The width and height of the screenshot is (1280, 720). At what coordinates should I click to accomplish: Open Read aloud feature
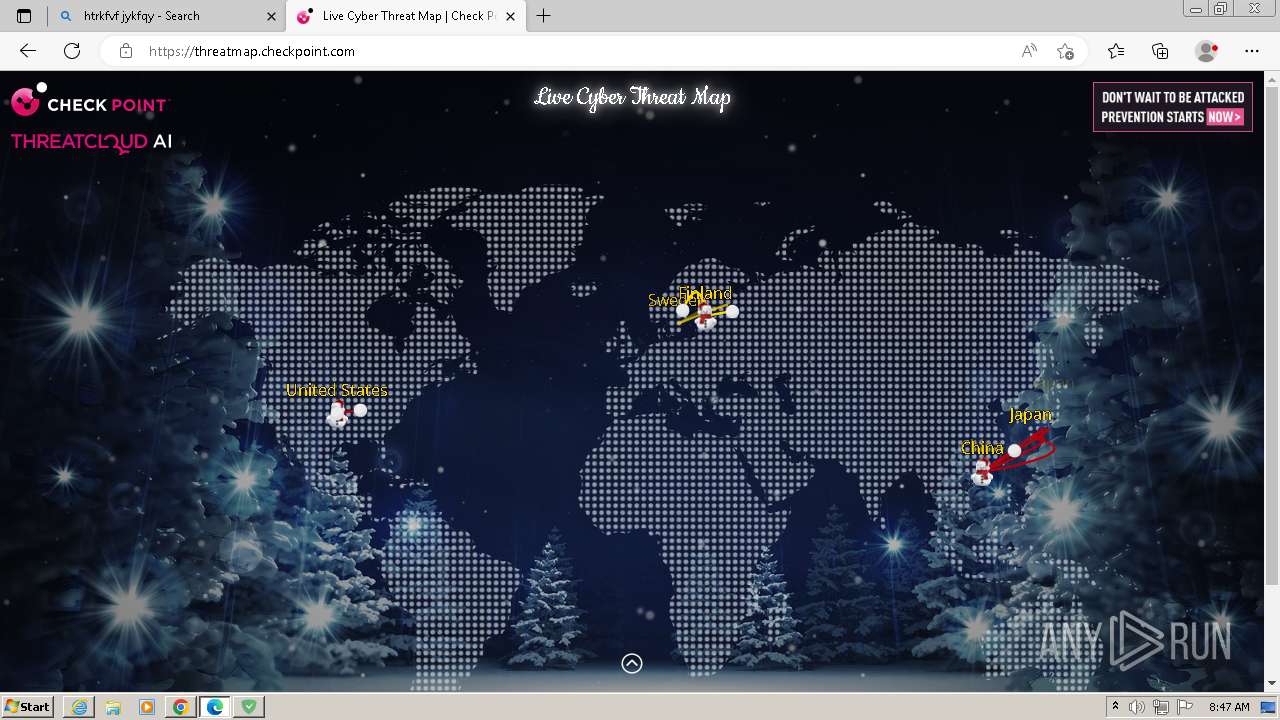click(x=1028, y=51)
